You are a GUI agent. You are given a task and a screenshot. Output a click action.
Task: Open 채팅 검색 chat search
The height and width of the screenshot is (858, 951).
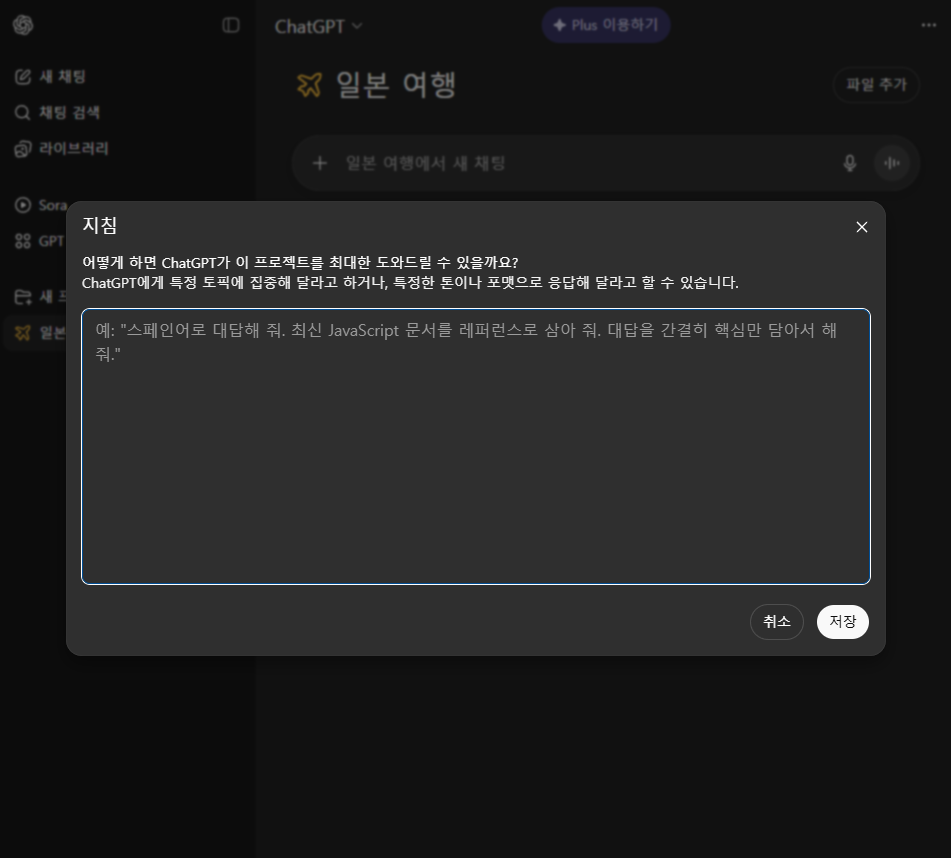[67, 113]
